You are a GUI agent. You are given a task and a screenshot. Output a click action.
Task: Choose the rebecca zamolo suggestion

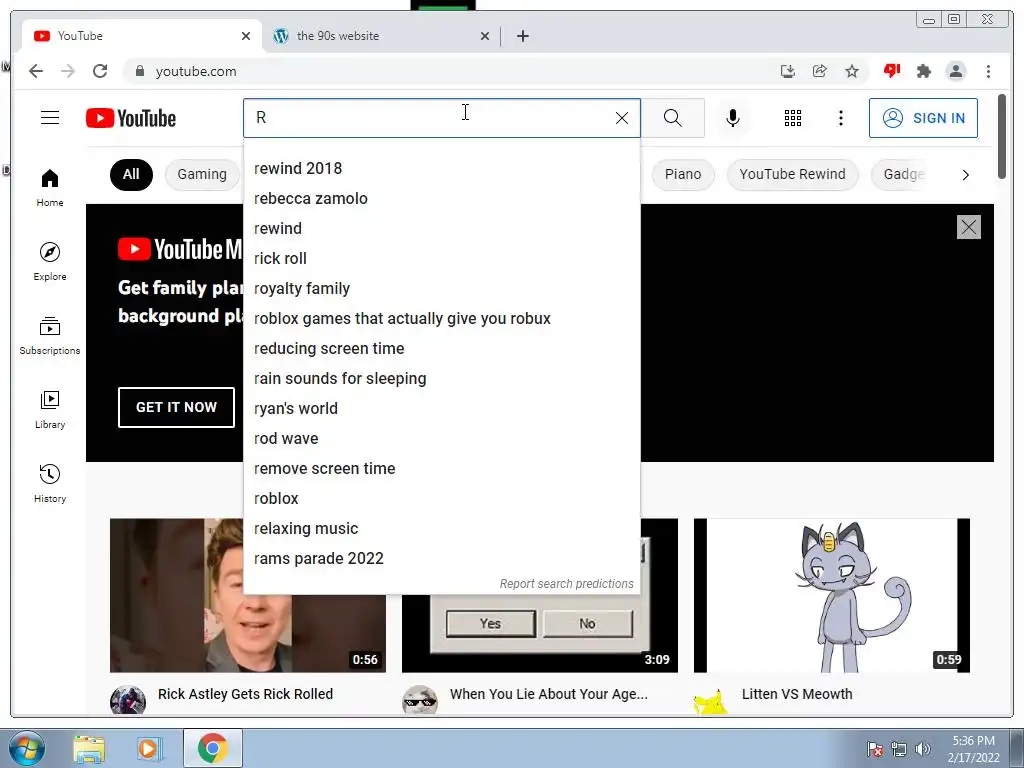click(441, 199)
